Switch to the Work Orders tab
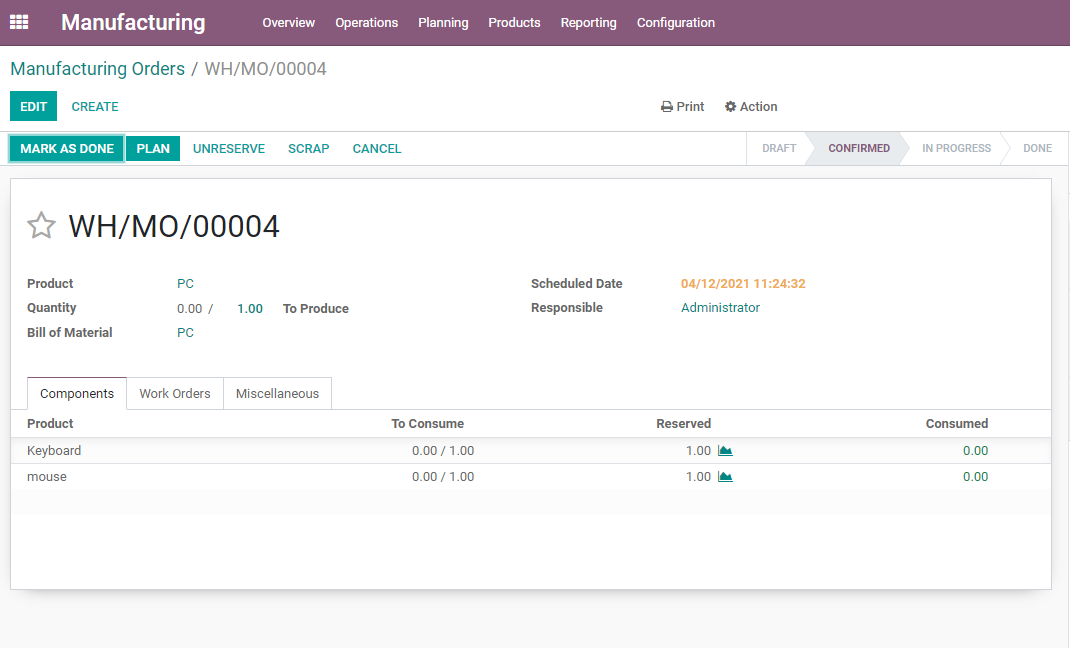The width and height of the screenshot is (1070, 648). [x=175, y=394]
